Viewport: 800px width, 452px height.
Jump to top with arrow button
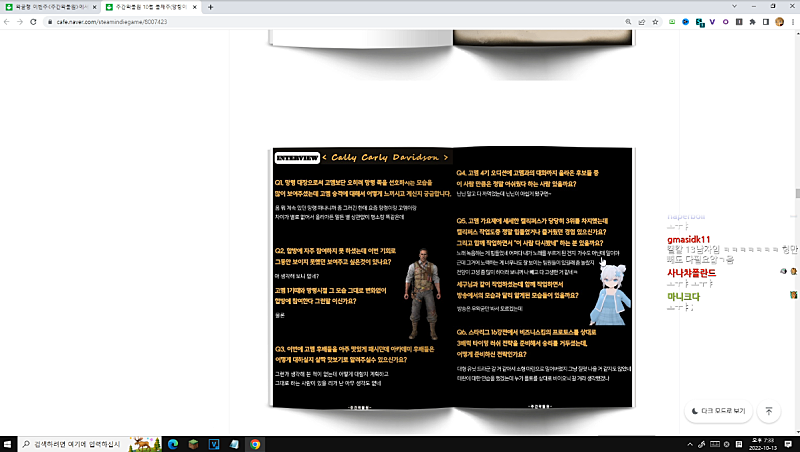click(769, 411)
